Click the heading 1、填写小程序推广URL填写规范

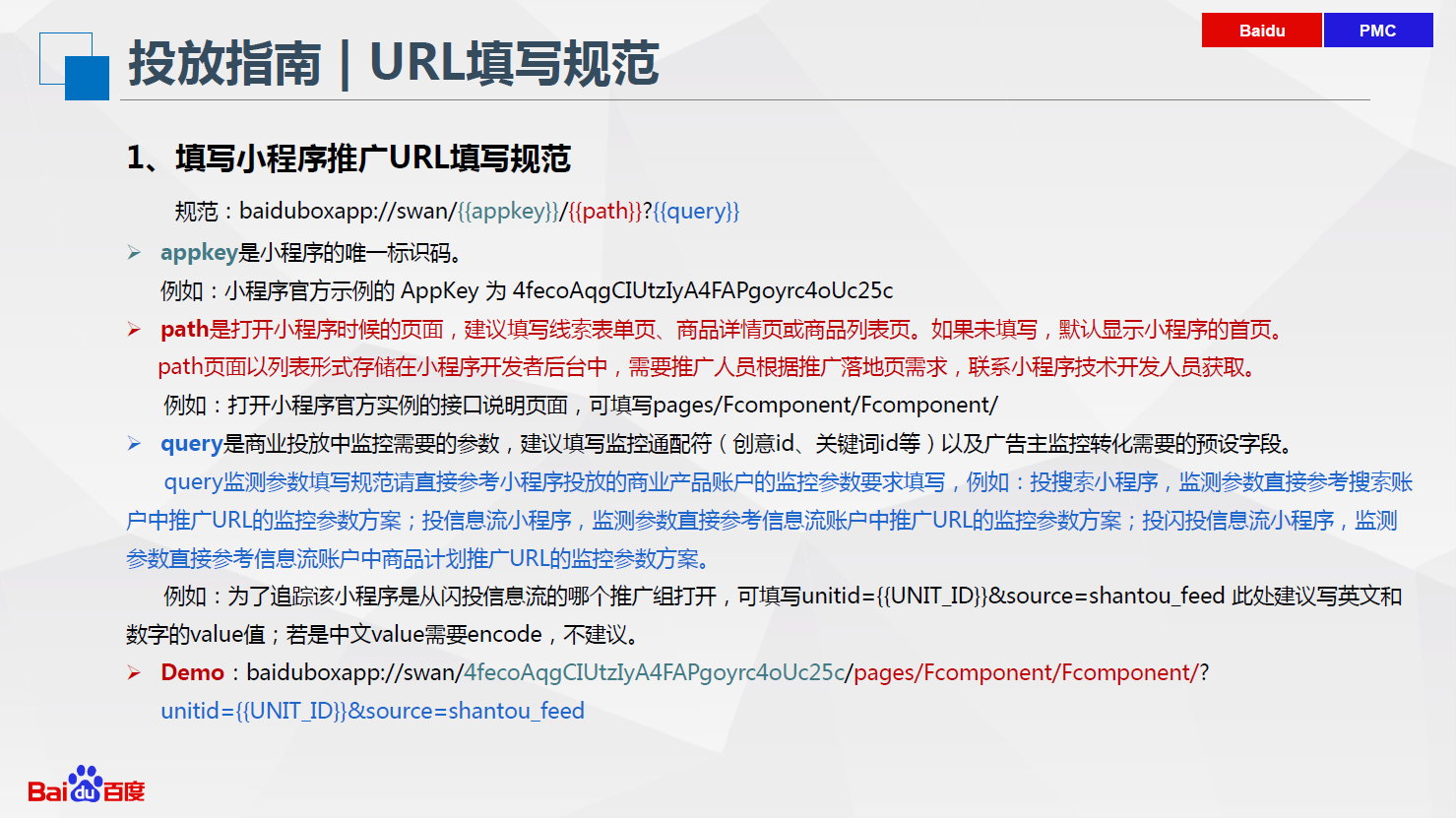(348, 158)
